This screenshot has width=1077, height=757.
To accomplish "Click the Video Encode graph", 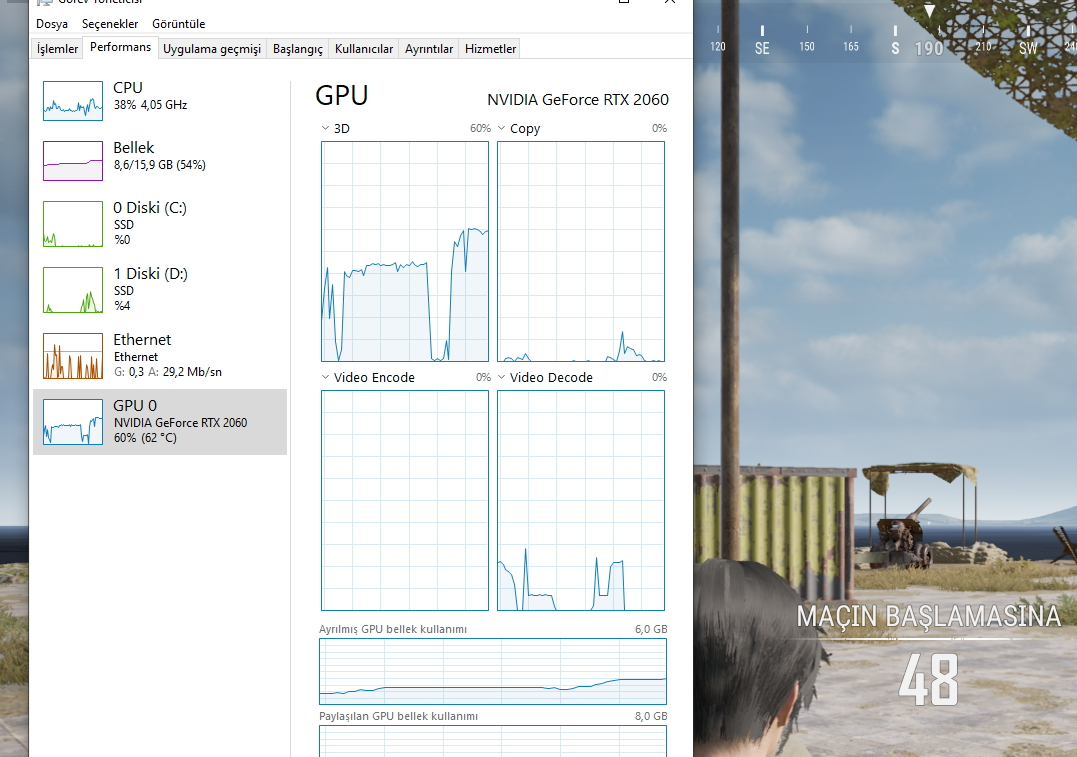I will 405,500.
